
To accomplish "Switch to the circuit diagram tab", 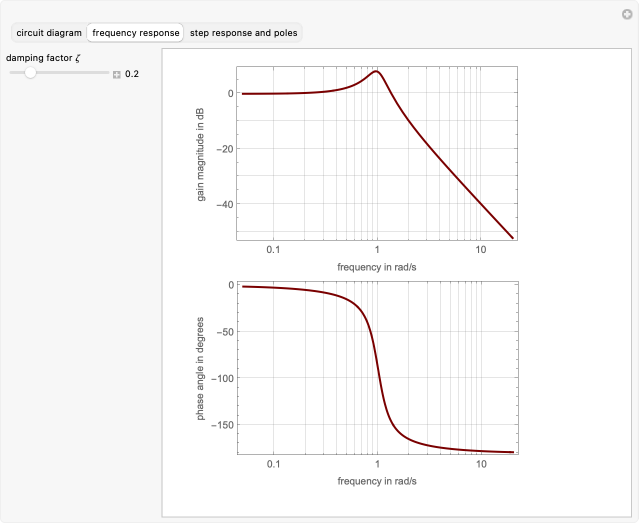I will [x=49, y=33].
